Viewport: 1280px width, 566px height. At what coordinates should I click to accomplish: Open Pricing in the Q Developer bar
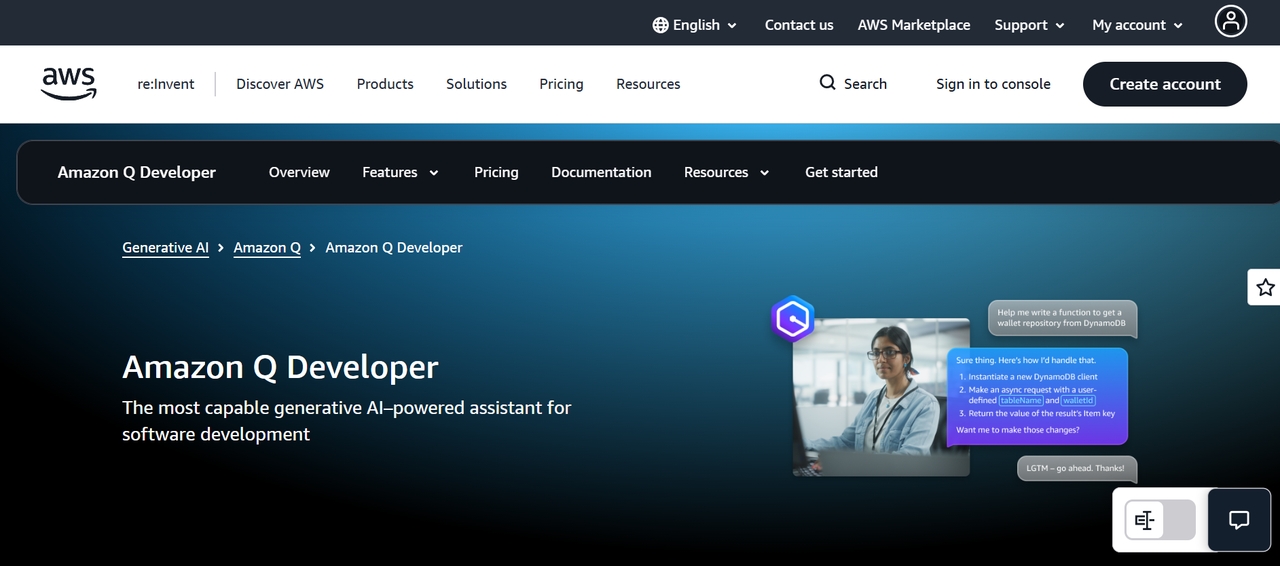(x=496, y=172)
